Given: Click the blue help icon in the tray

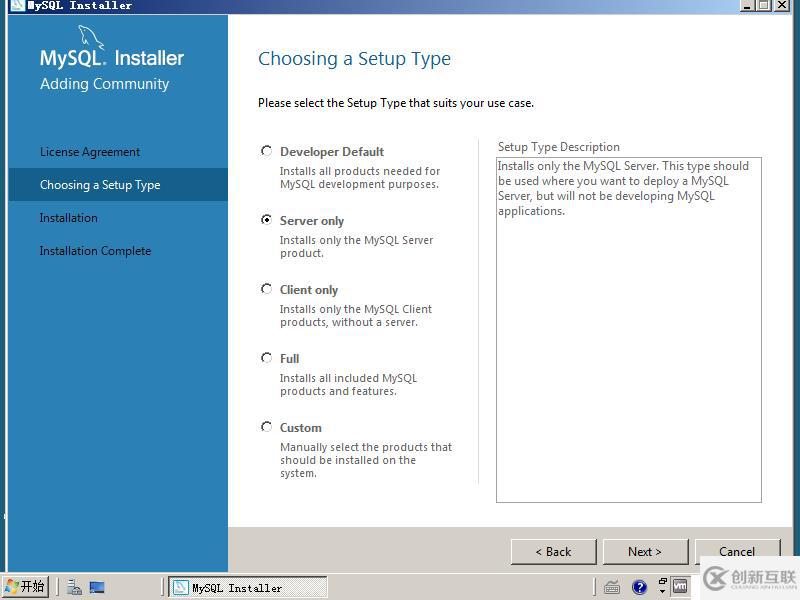Looking at the screenshot, I should click(x=639, y=587).
